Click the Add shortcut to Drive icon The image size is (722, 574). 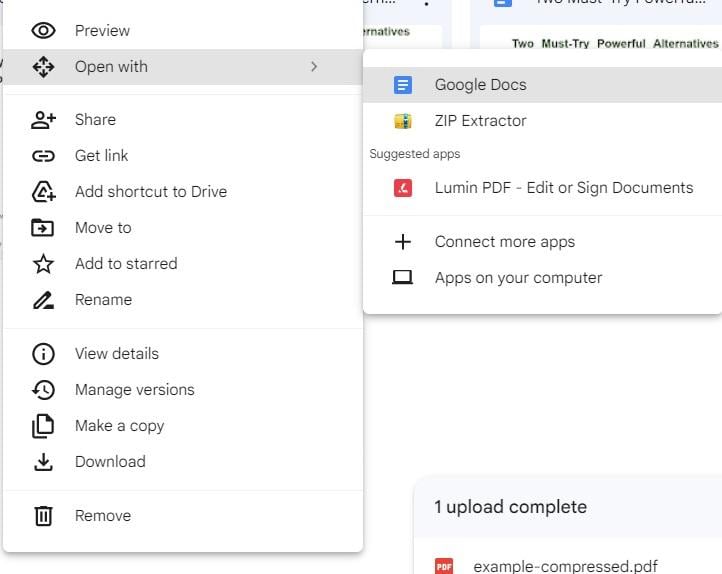[x=43, y=192]
